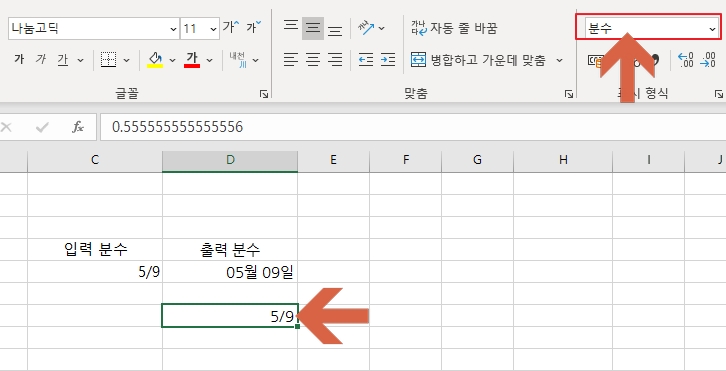Toggle italic formatting
Image resolution: width=726 pixels, height=371 pixels.
(x=41, y=60)
